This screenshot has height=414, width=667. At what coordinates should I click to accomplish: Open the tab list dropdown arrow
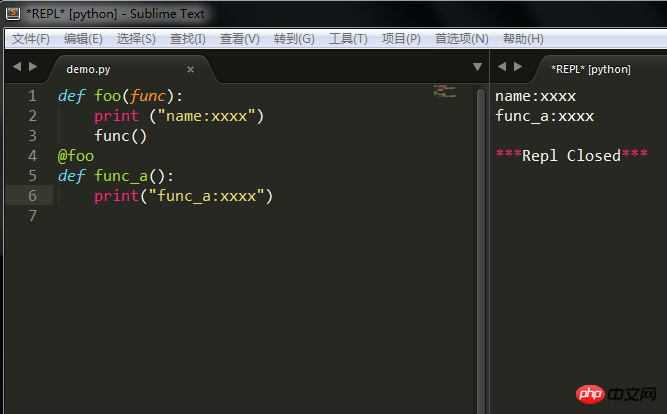(477, 67)
